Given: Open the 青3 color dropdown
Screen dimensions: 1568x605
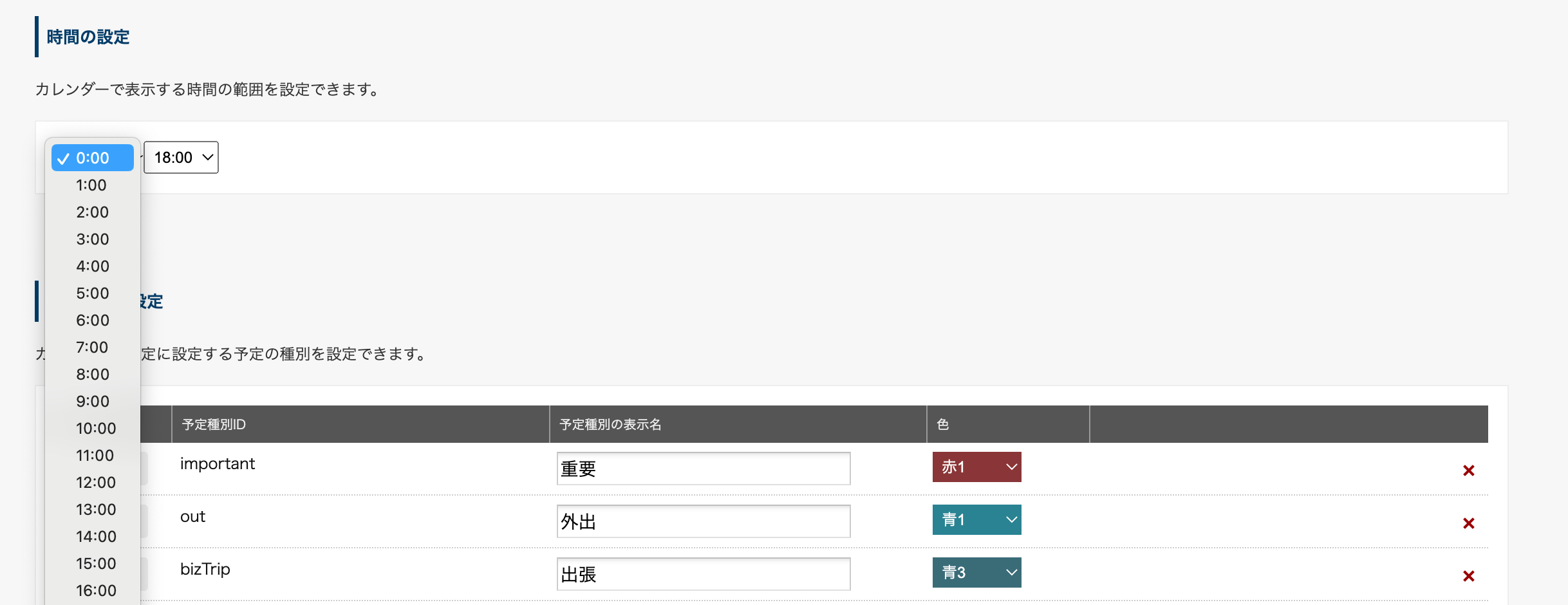Looking at the screenshot, I should tap(976, 572).
